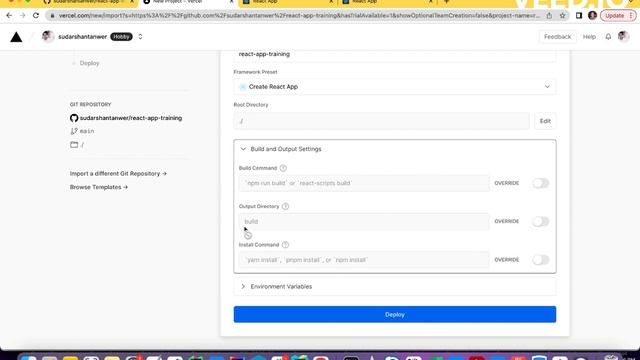Click the address bar URL
This screenshot has height=360, width=640.
pos(299,16)
